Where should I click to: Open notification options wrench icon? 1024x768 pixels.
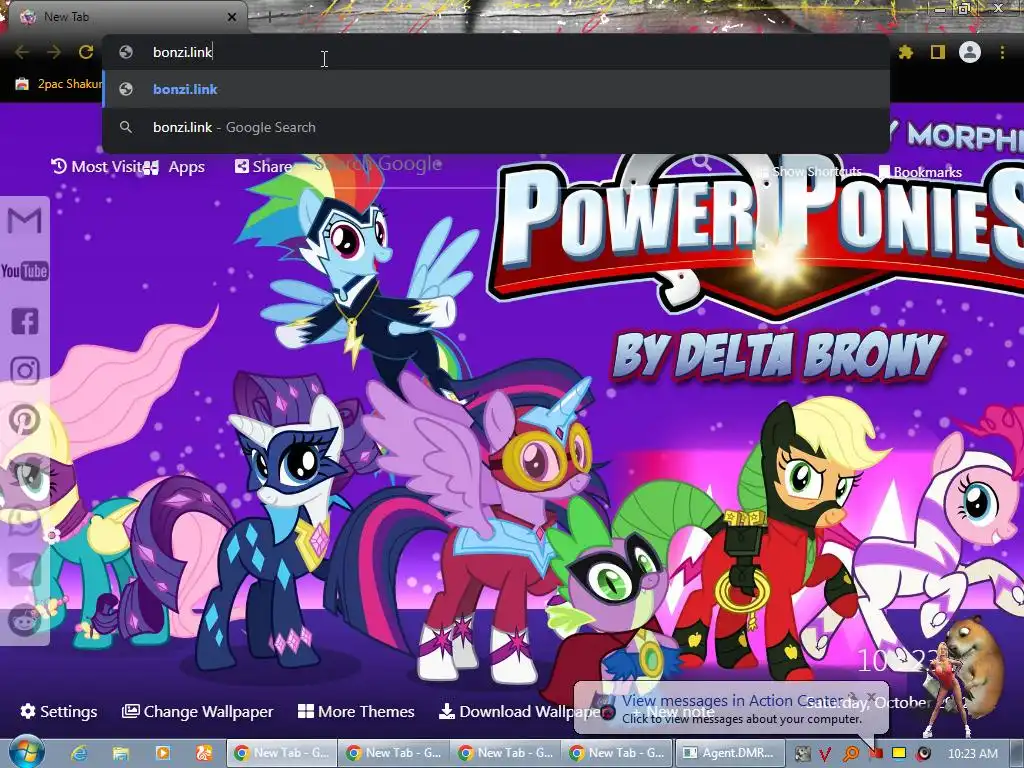852,697
